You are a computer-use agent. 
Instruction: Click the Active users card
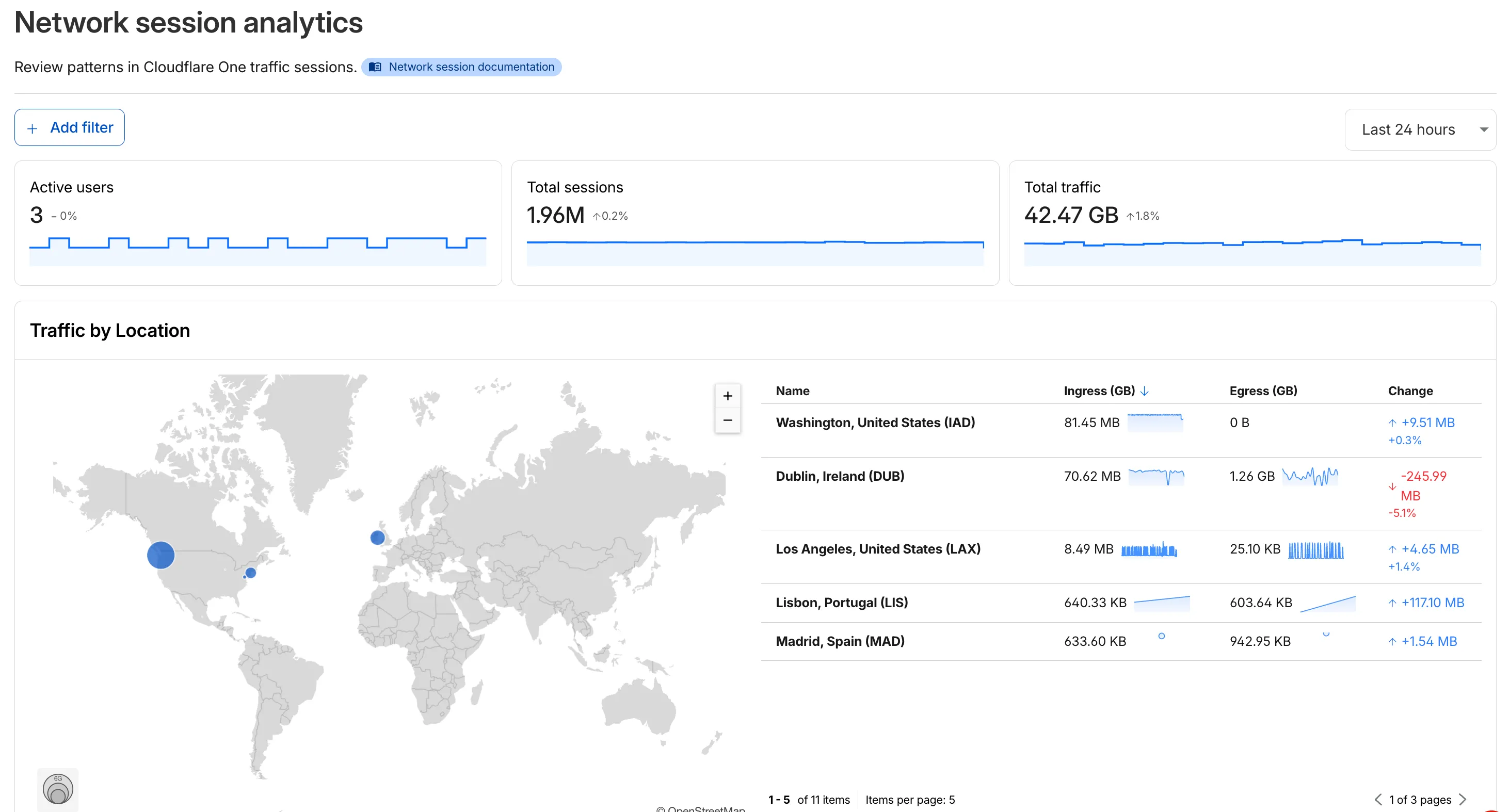(x=259, y=223)
